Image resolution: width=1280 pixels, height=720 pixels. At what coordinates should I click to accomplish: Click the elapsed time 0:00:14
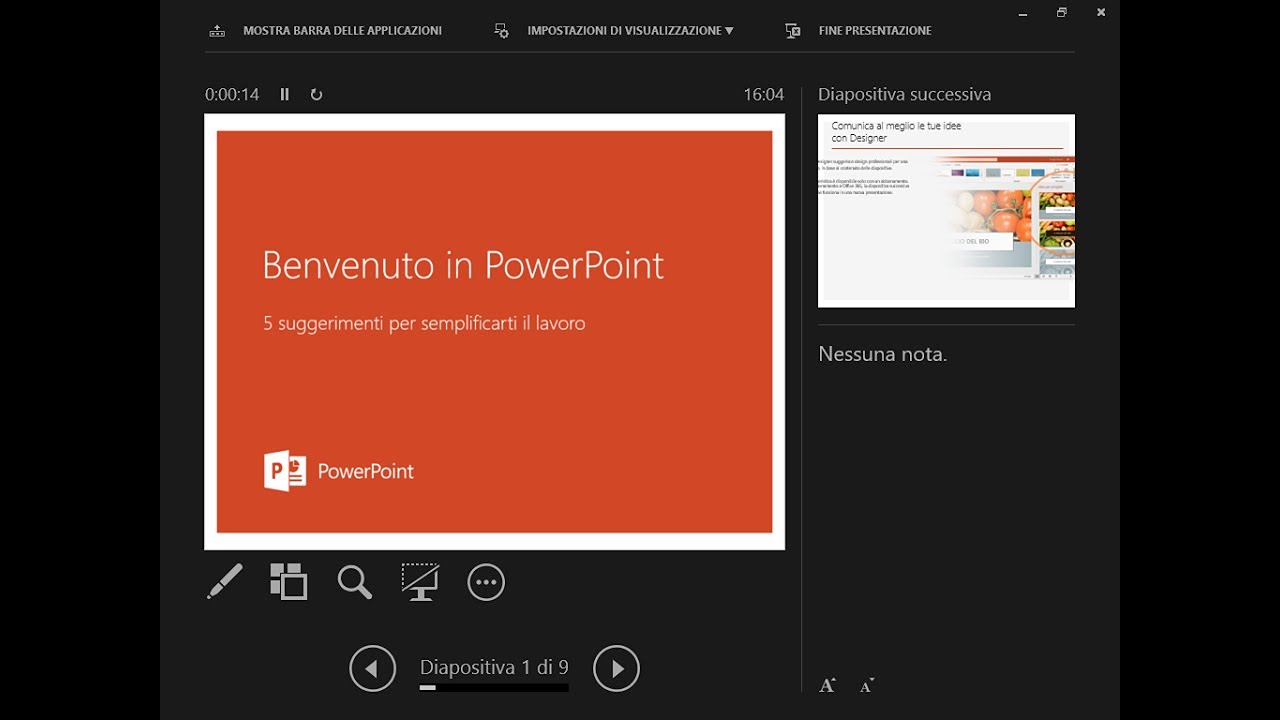click(232, 94)
